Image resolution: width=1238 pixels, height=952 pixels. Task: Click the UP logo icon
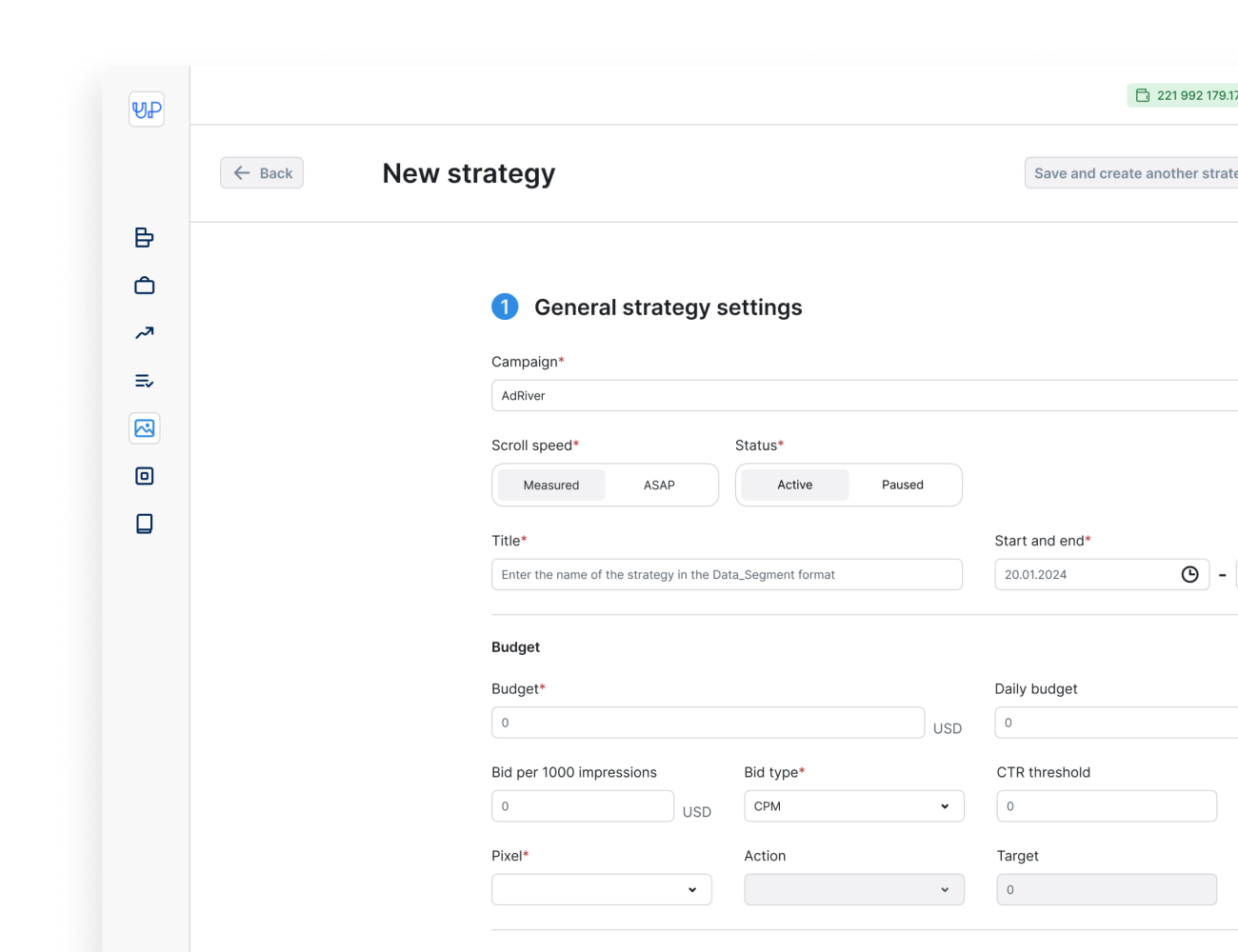click(147, 109)
